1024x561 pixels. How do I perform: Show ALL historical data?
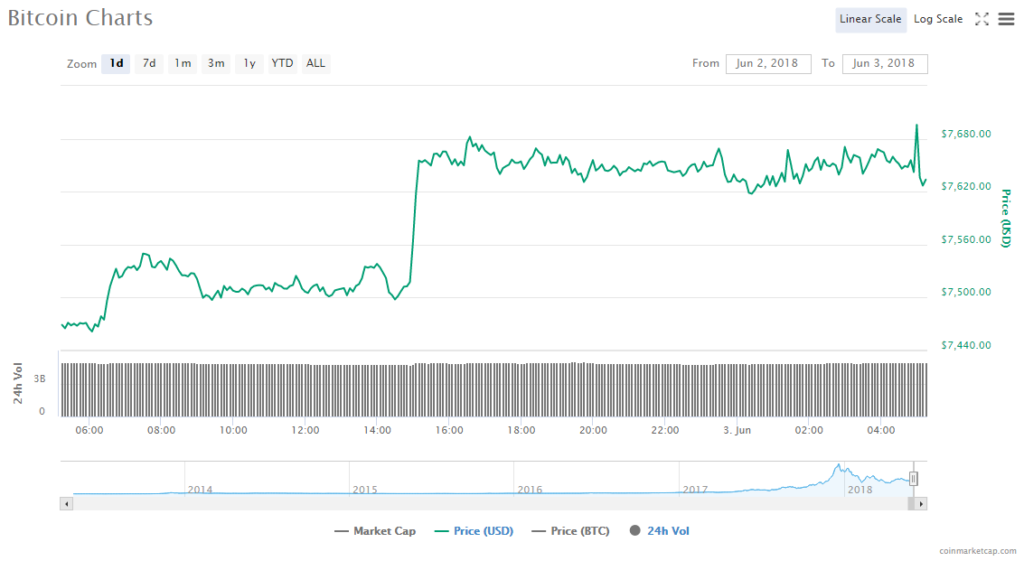[315, 63]
